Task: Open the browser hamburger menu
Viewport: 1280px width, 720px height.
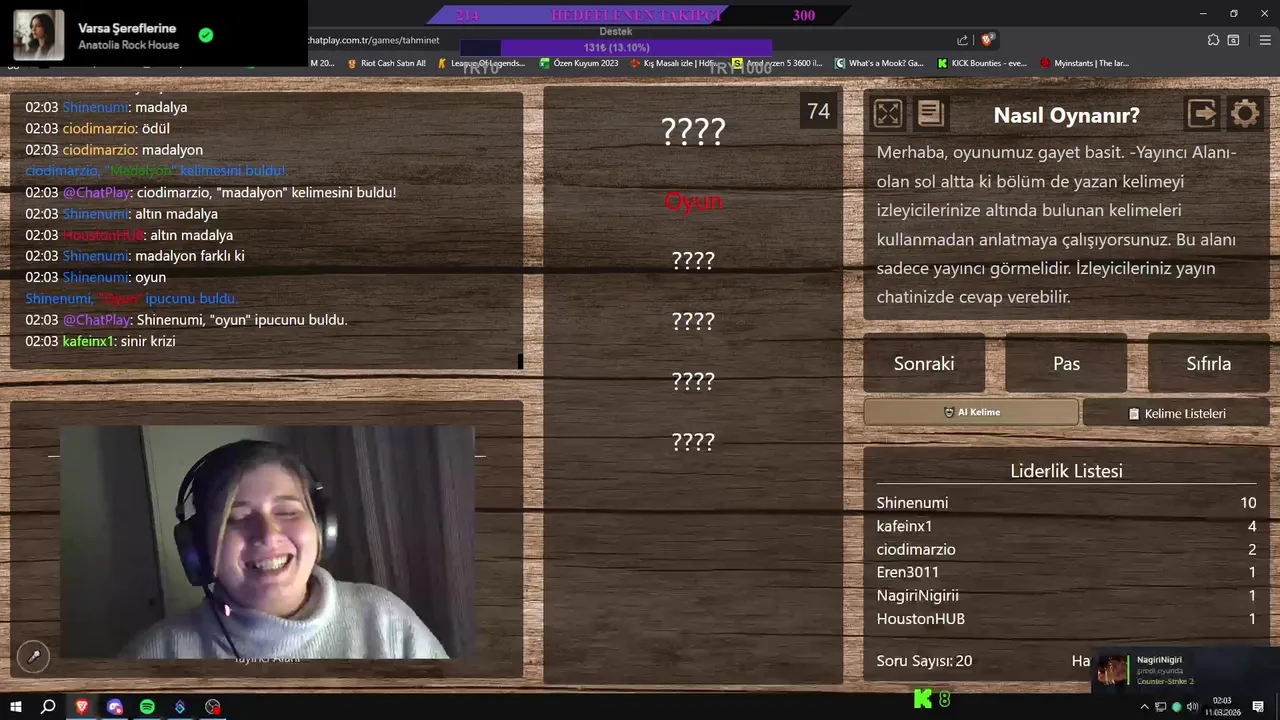Action: point(1265,40)
